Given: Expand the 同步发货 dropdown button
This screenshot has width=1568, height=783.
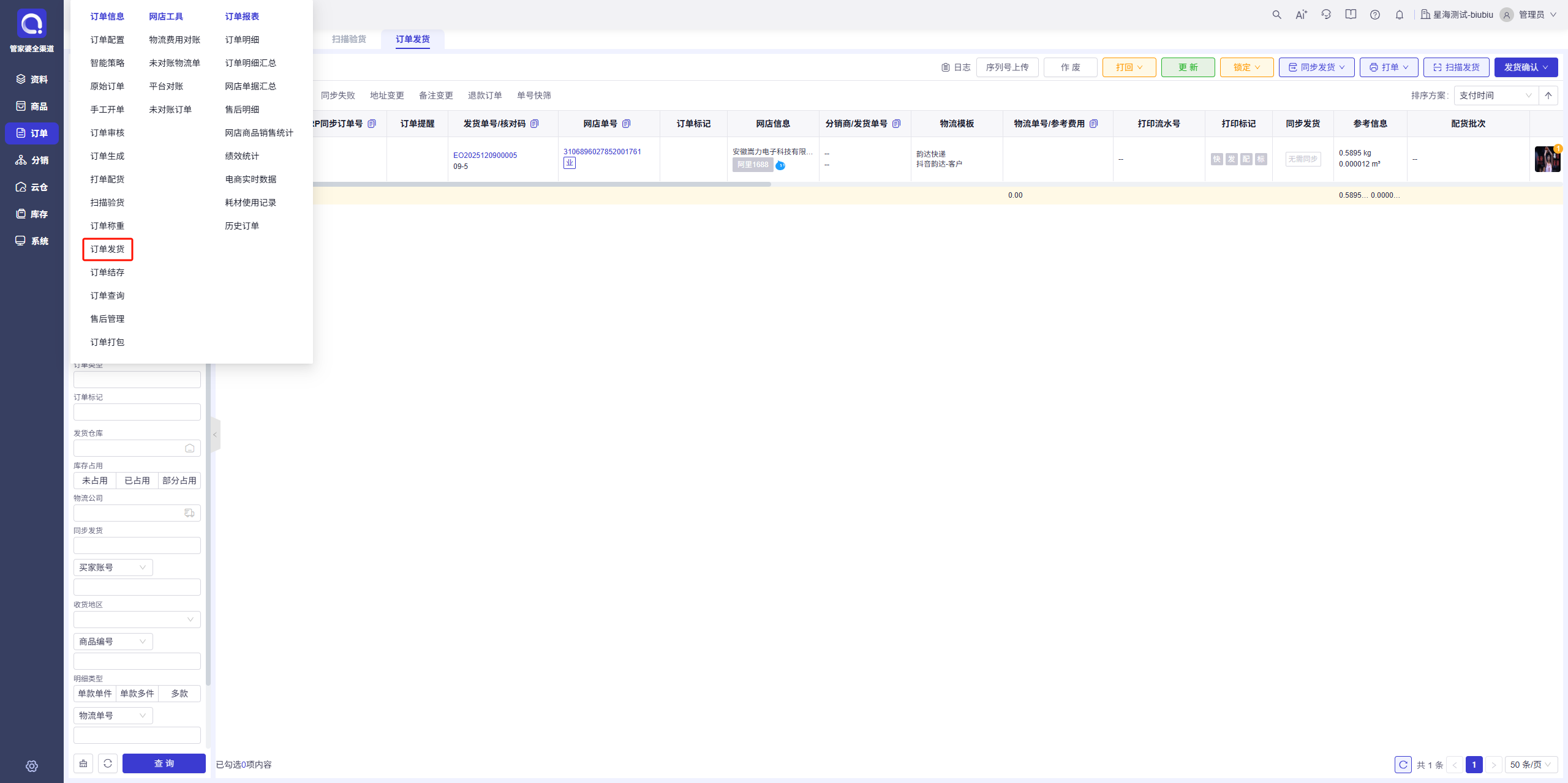Looking at the screenshot, I should tap(1316, 67).
